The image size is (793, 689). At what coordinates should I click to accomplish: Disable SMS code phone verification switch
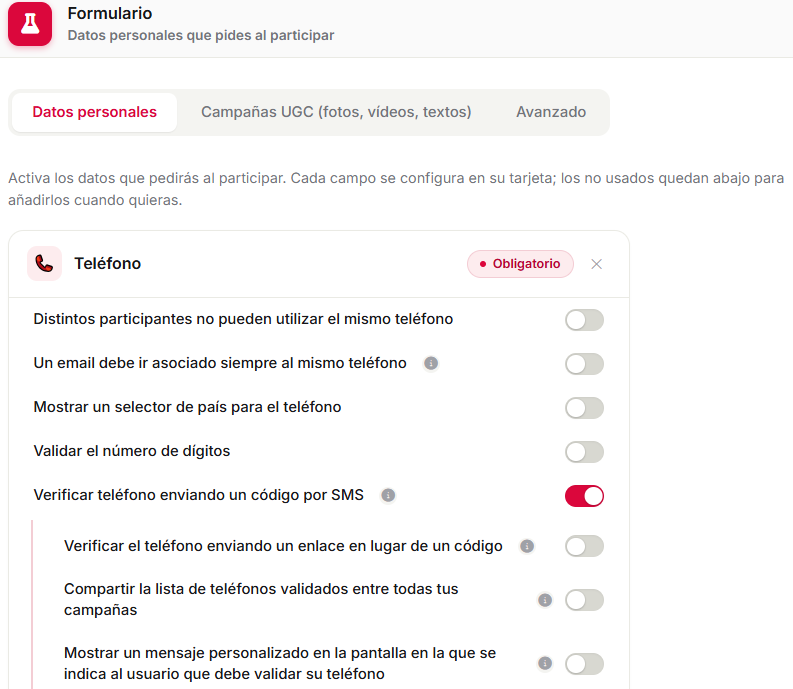(584, 496)
